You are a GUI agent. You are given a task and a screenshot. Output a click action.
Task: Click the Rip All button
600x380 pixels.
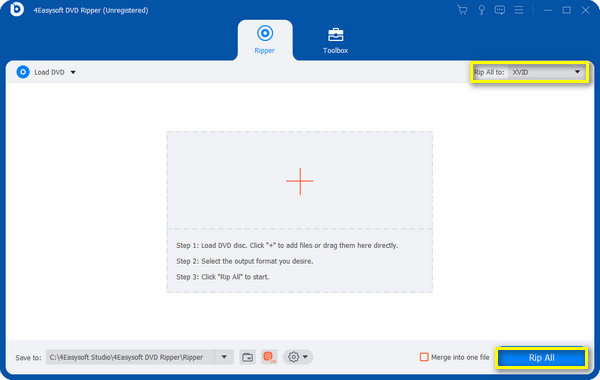coord(541,358)
